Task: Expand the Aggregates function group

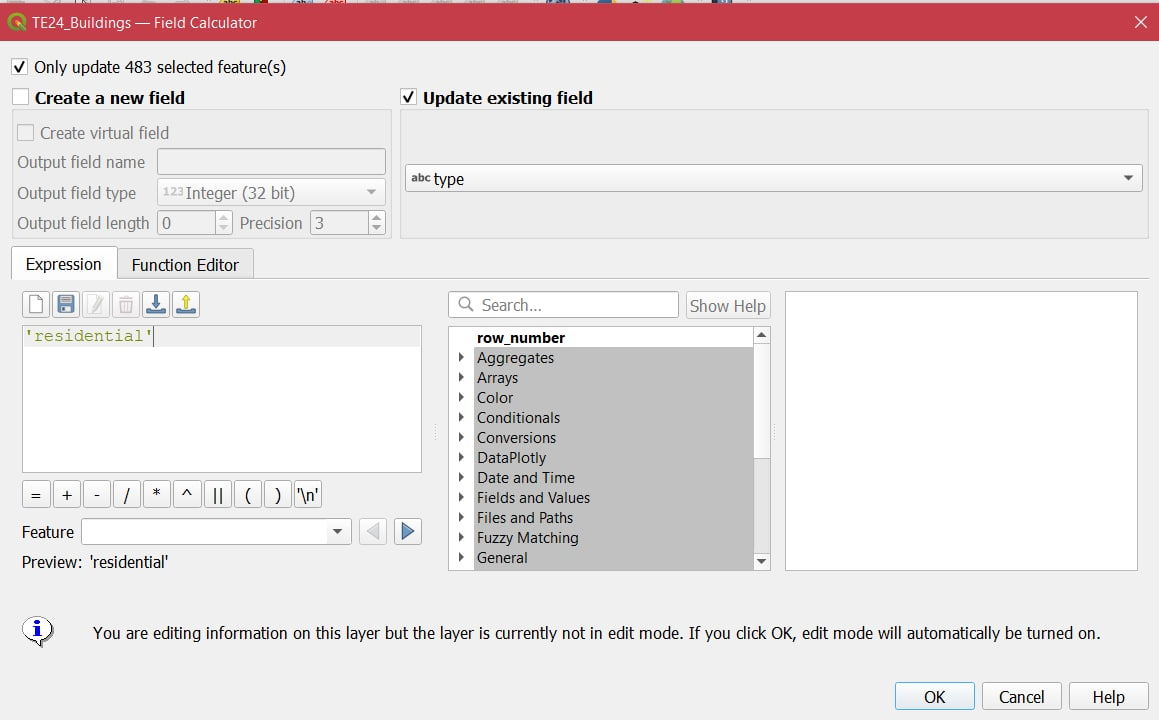Action: [x=461, y=358]
